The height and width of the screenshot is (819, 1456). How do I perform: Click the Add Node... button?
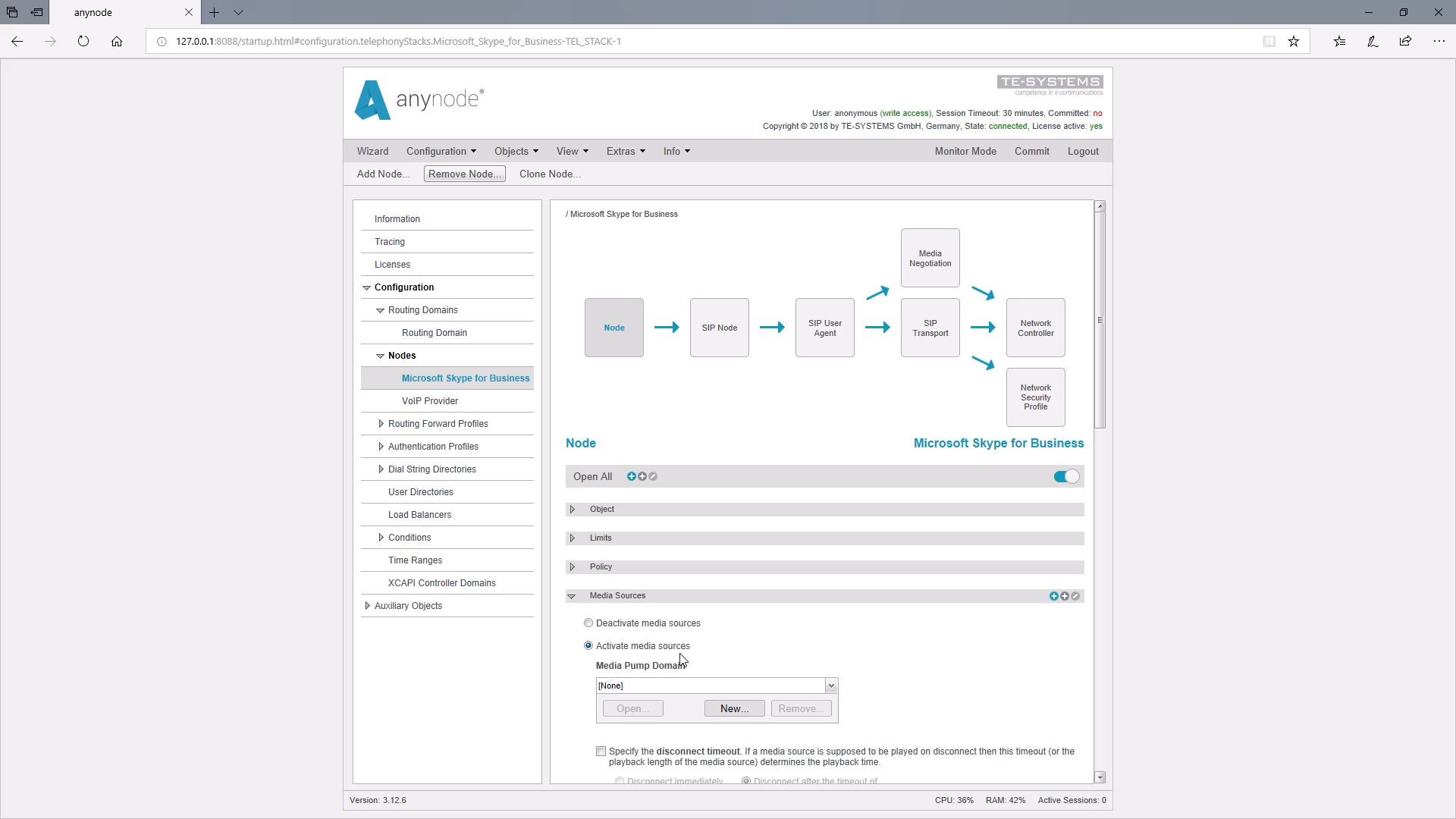(383, 174)
